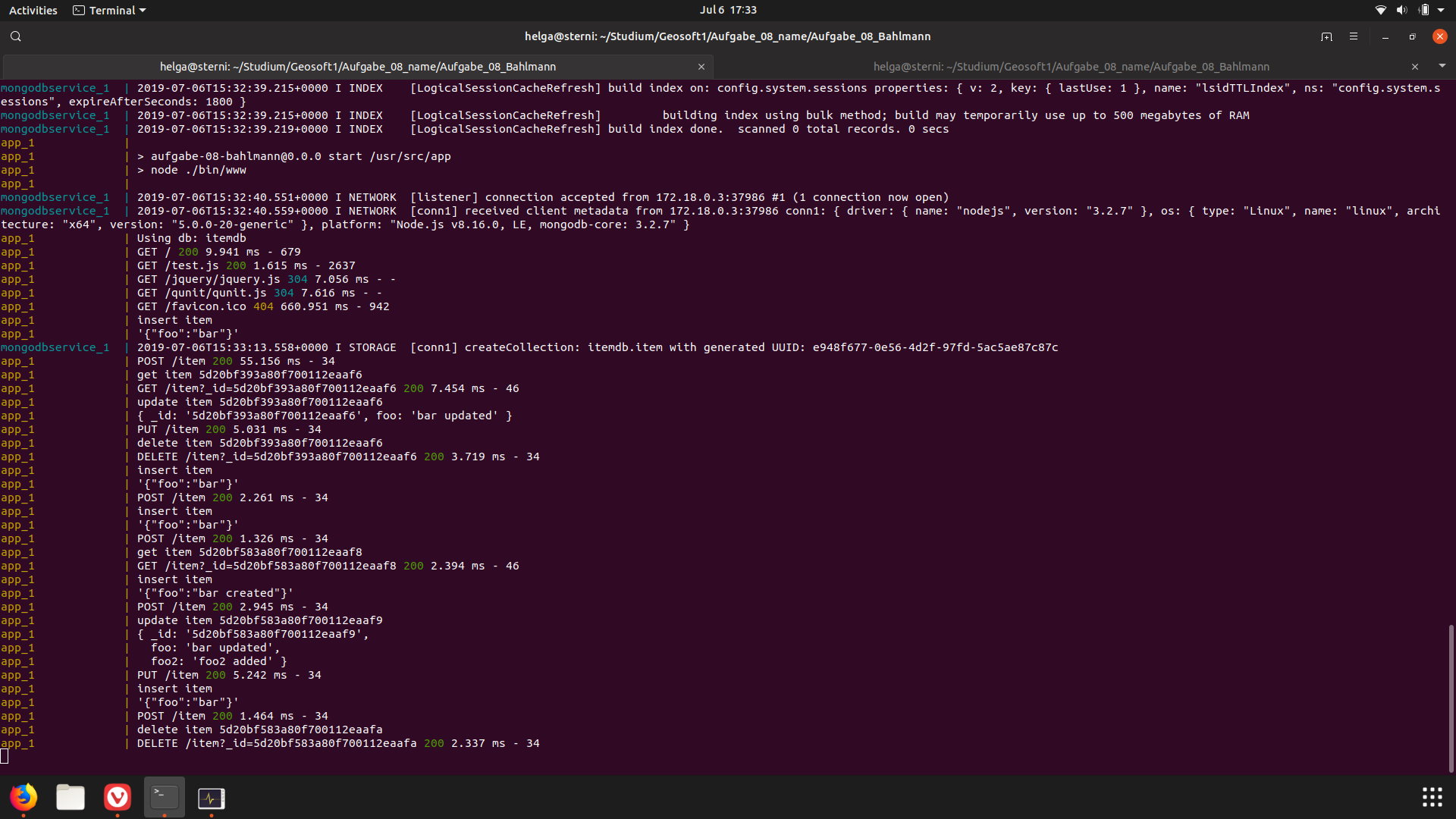Image resolution: width=1456 pixels, height=819 pixels.
Task: Show applications grid
Action: [1432, 797]
